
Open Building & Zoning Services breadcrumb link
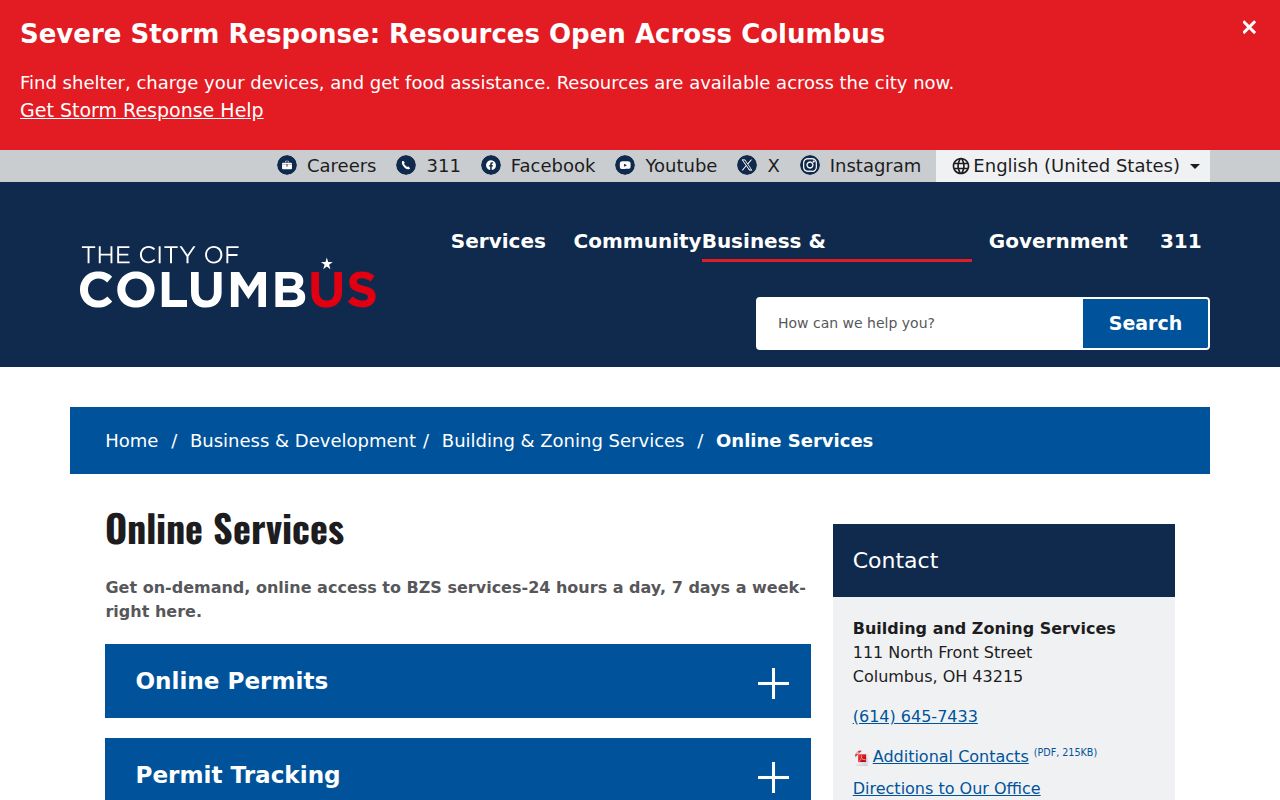(x=563, y=441)
